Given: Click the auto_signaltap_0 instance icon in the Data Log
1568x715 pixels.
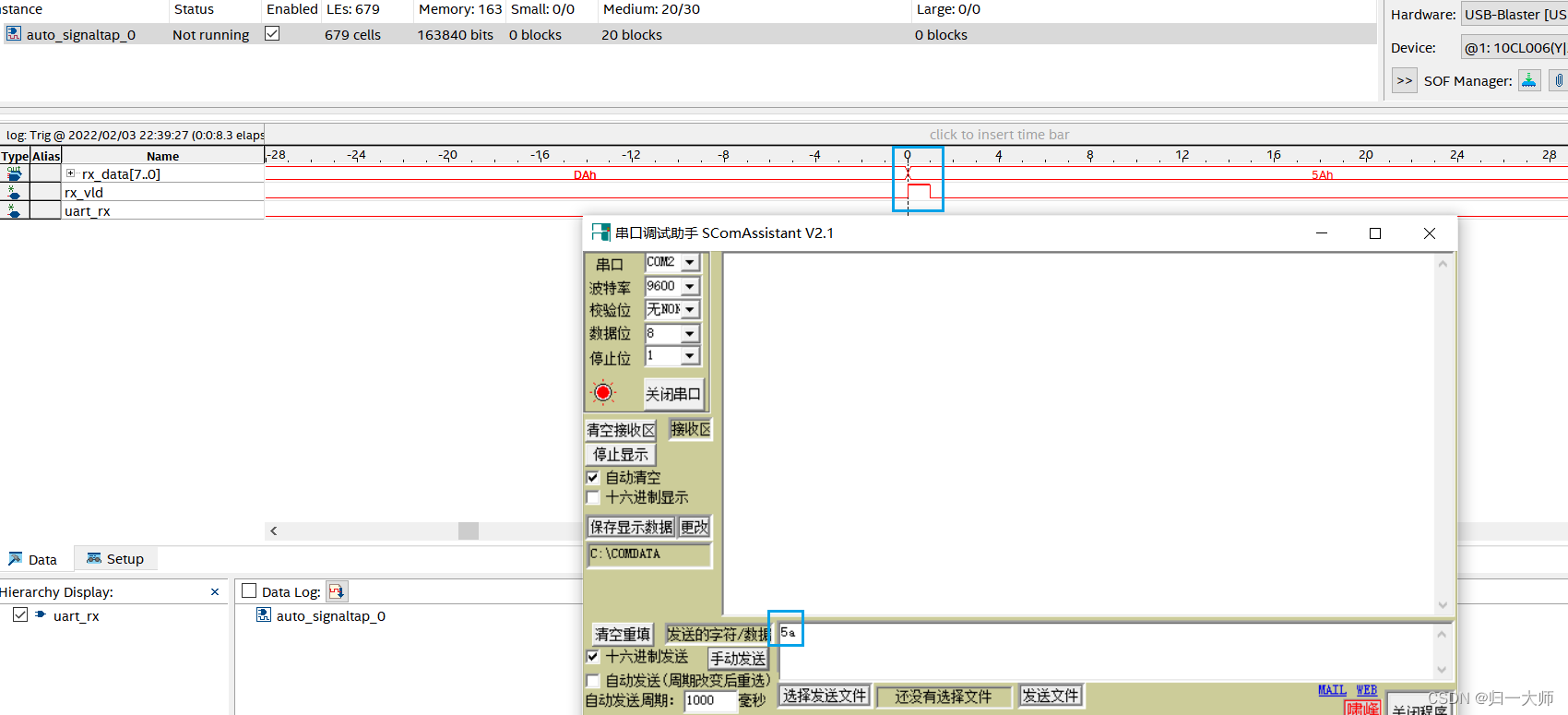Looking at the screenshot, I should coord(264,615).
